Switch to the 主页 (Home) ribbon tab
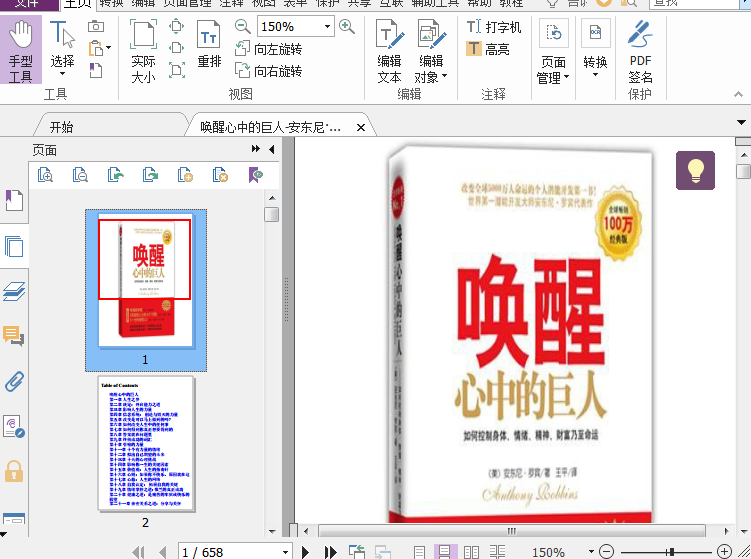 coord(78,4)
